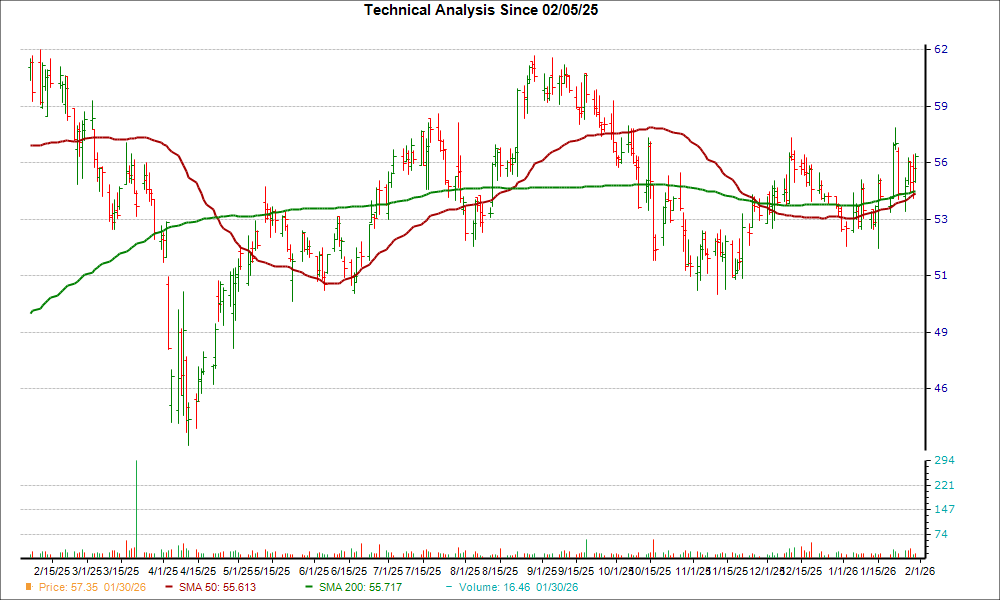Select the tall green volume spike in April
The width and height of the screenshot is (1000, 600).
click(x=137, y=510)
